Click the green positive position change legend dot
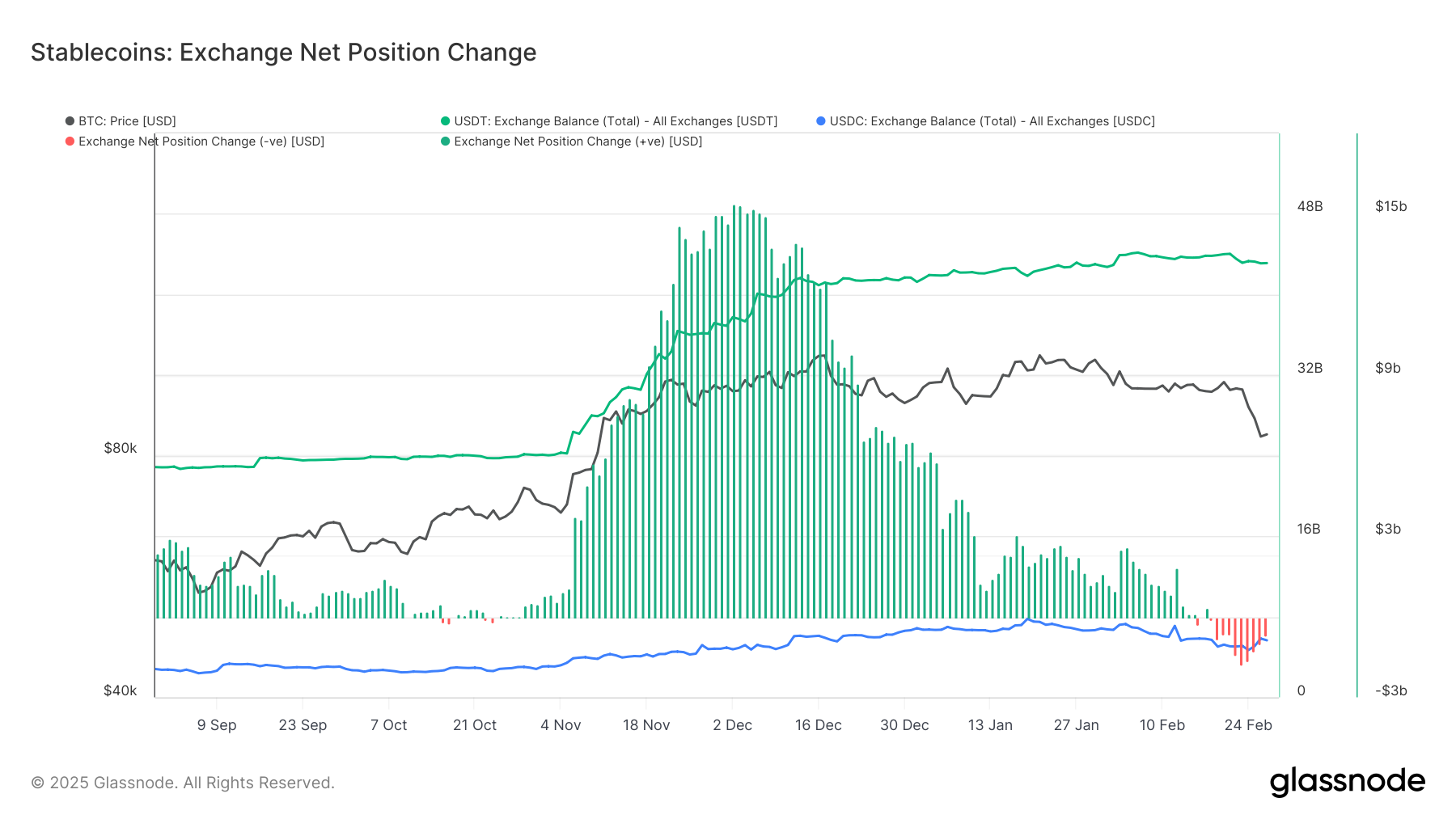Viewport: 1456px width, 819px height. tap(445, 141)
